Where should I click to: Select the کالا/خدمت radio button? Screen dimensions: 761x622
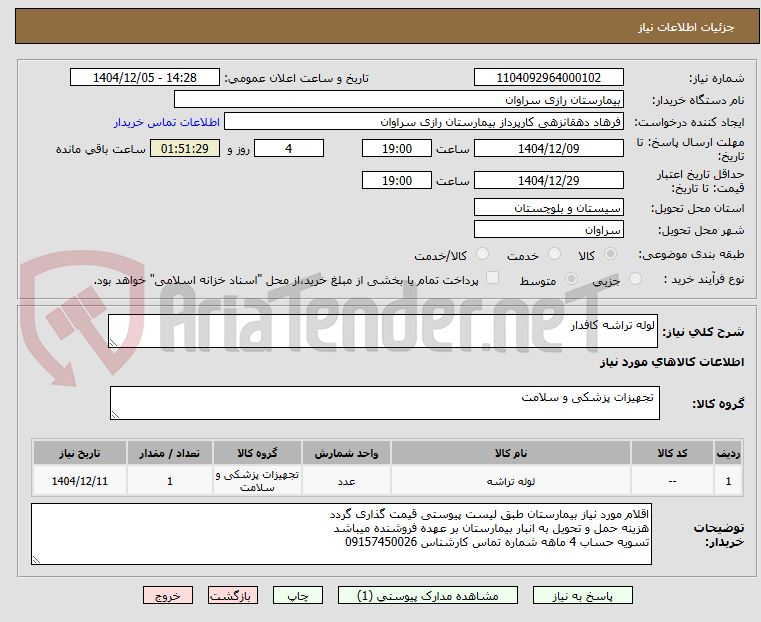tap(482, 254)
